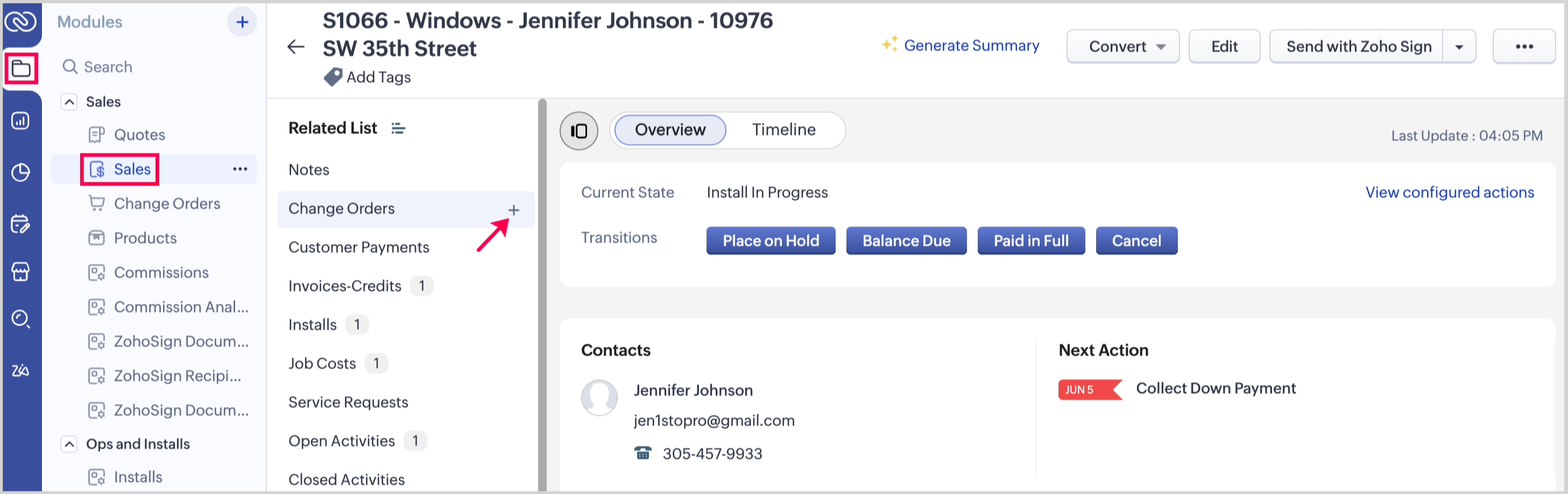Collapse the Sales module group
This screenshot has width=1568, height=494.
[x=69, y=102]
